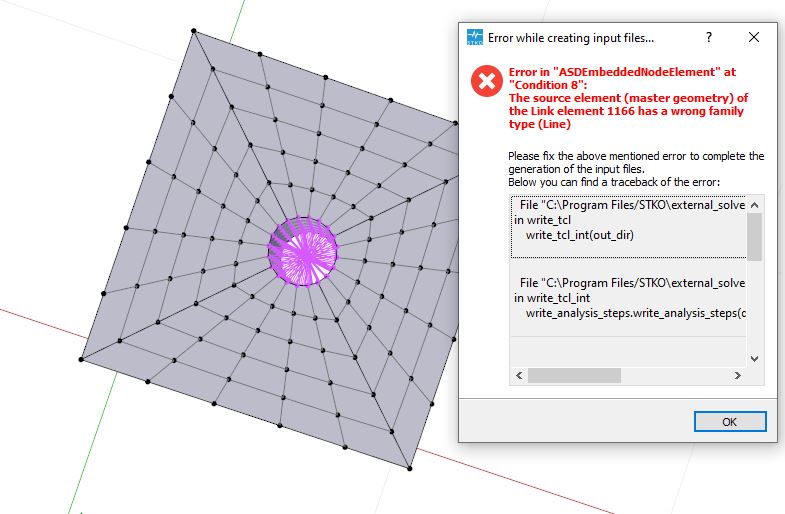
Task: Click OK in the error dialog
Action: point(729,421)
